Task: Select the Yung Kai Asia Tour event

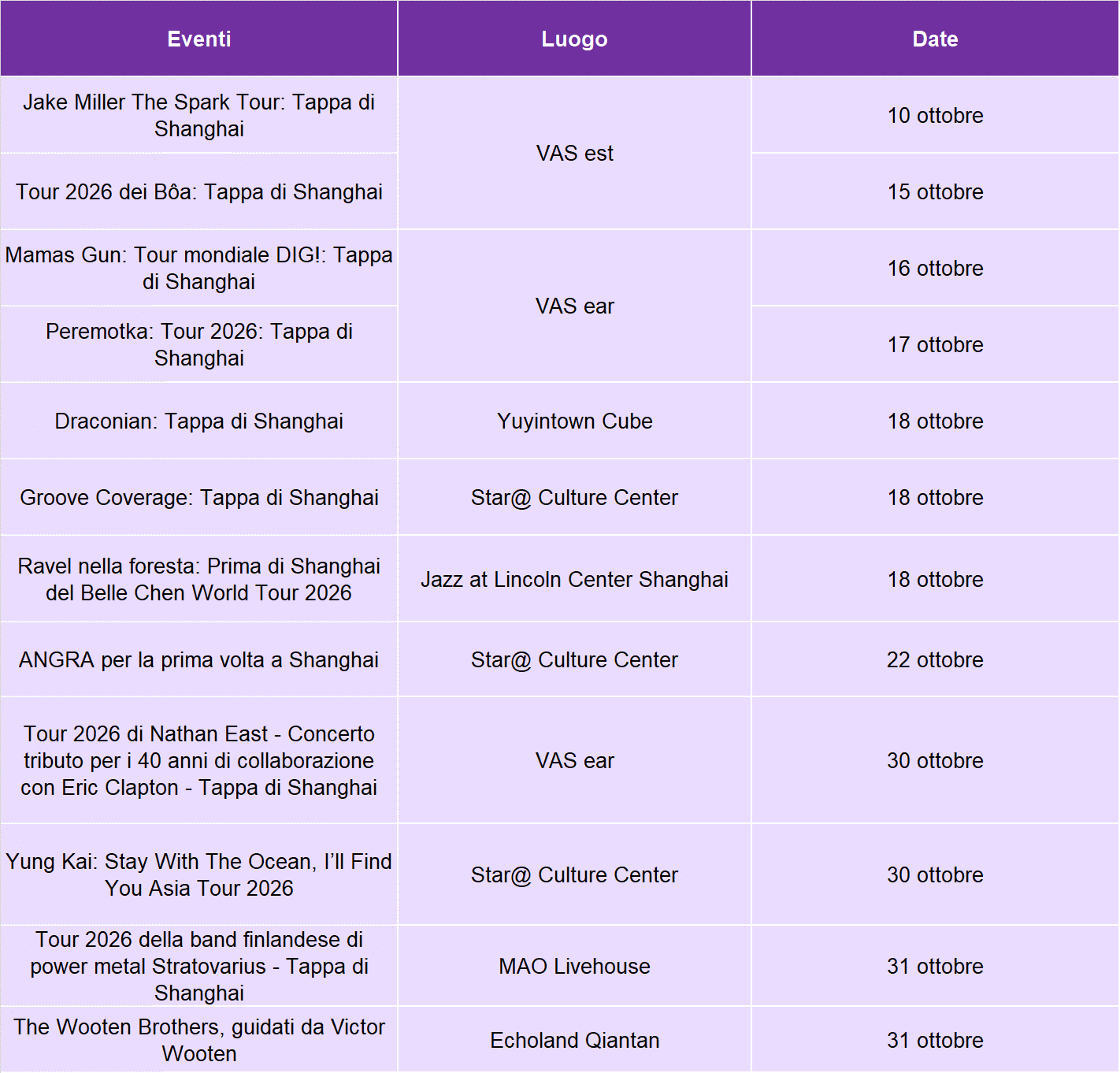Action: click(x=199, y=874)
